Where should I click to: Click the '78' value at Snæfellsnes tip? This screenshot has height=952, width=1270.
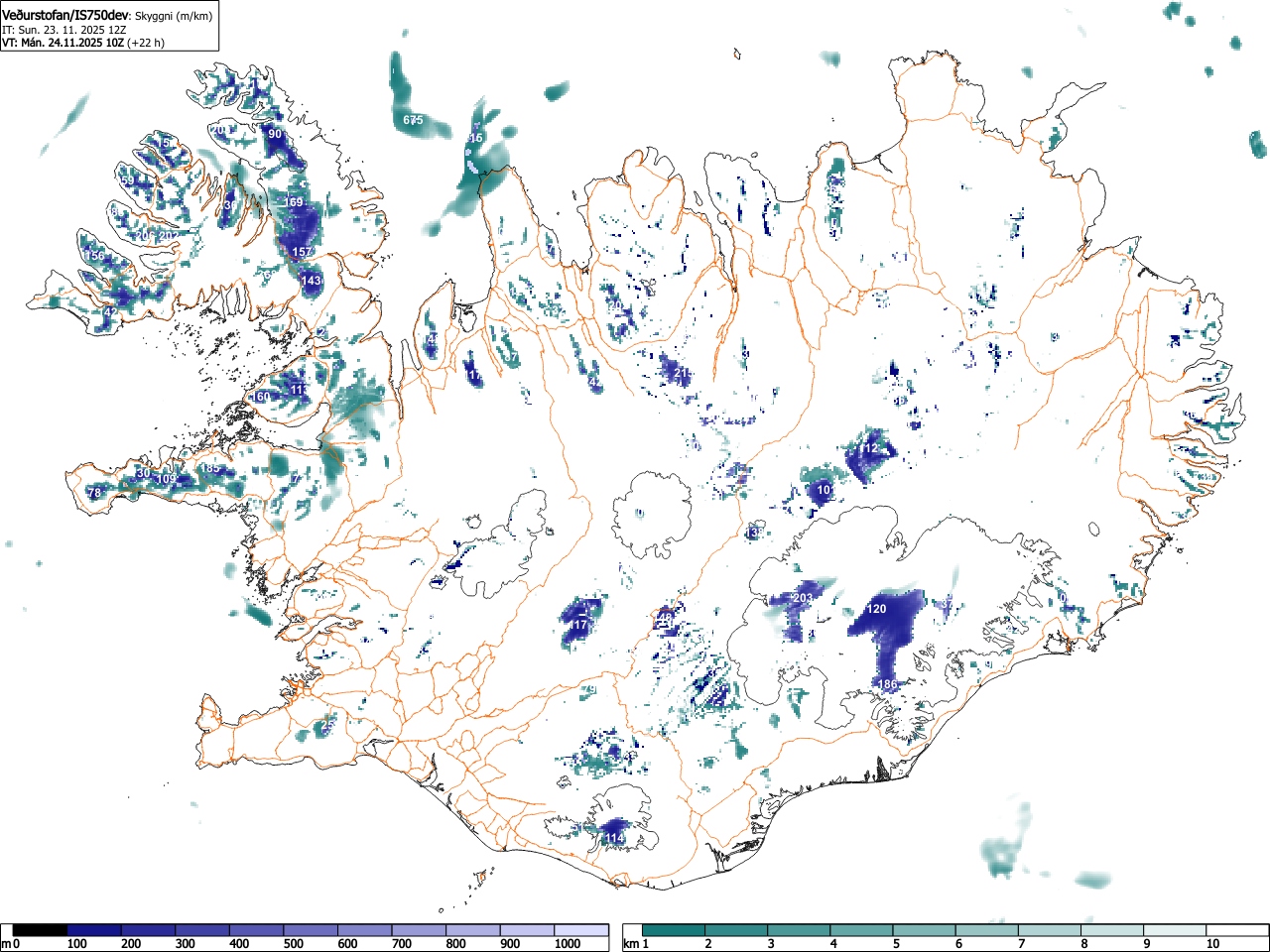tap(95, 493)
